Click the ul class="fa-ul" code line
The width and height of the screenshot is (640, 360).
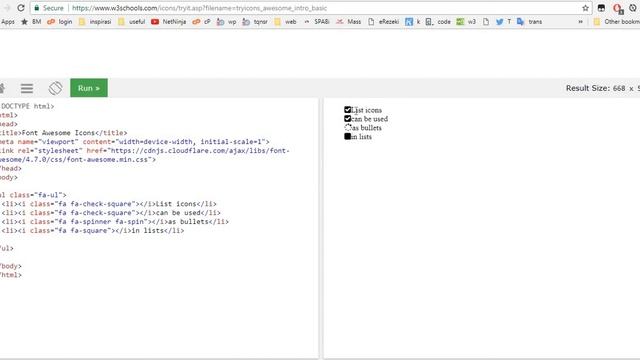point(33,195)
